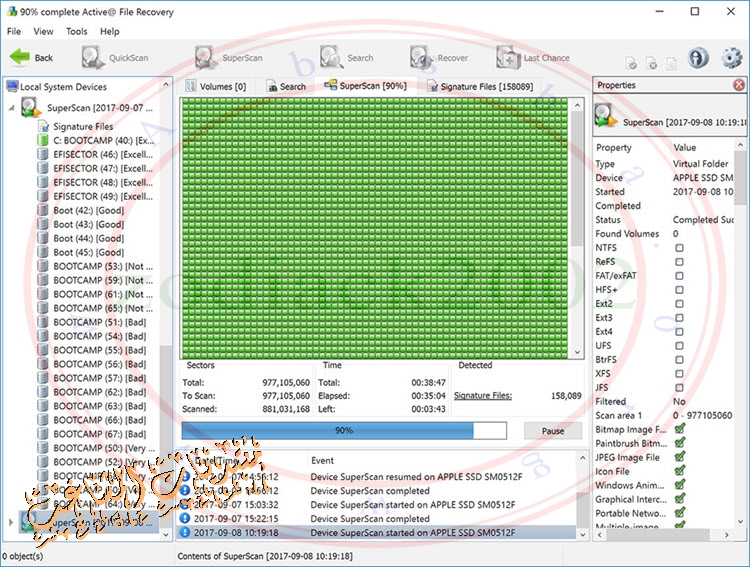Switch to Signature Files [158089] tab
The height and width of the screenshot is (567, 750).
[x=480, y=87]
